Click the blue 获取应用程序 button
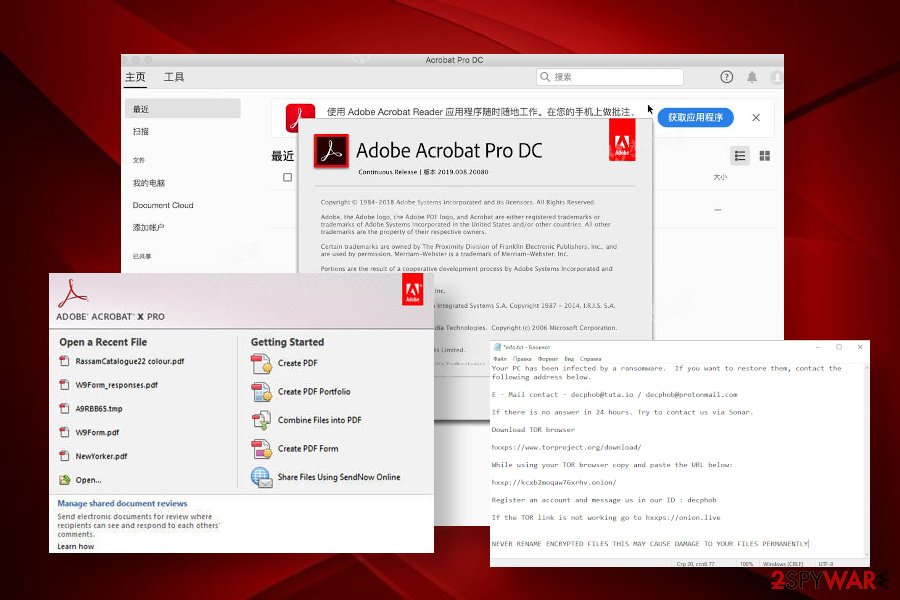 (x=695, y=117)
